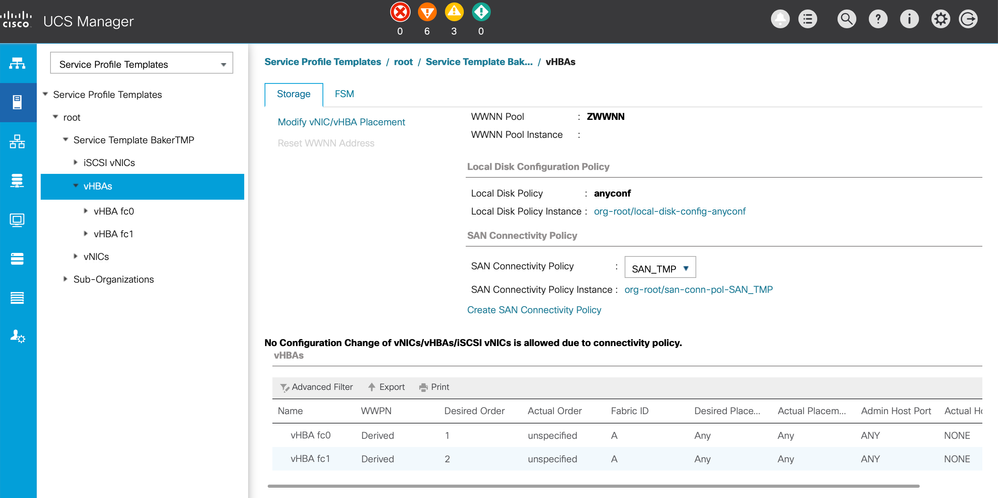The width and height of the screenshot is (998, 498).
Task: Select the vHBA fc1 table row name
Action: (x=311, y=459)
